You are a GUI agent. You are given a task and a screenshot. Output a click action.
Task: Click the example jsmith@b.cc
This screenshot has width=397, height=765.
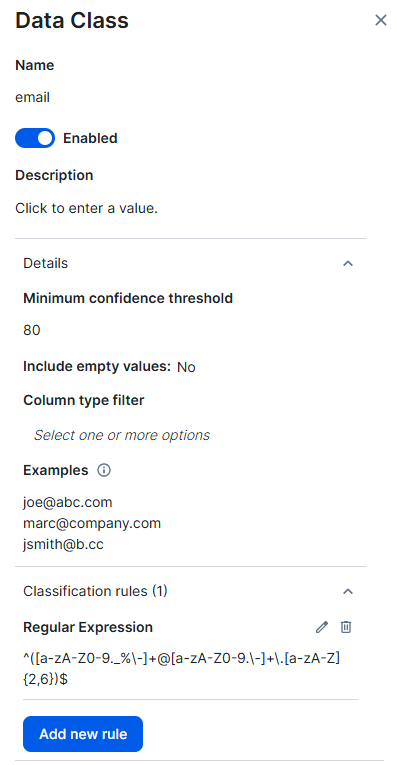tap(63, 544)
